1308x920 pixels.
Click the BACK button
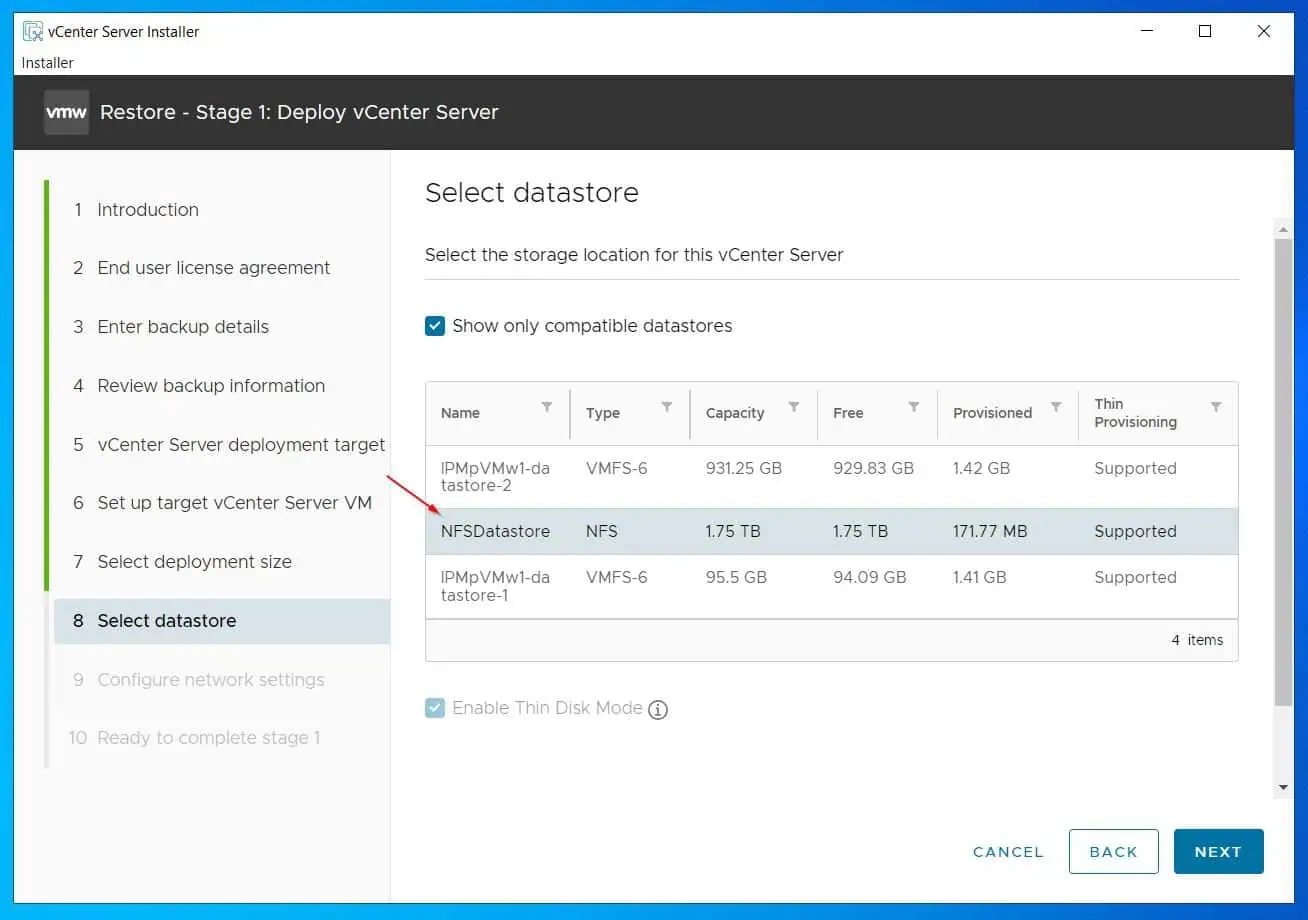coord(1113,852)
